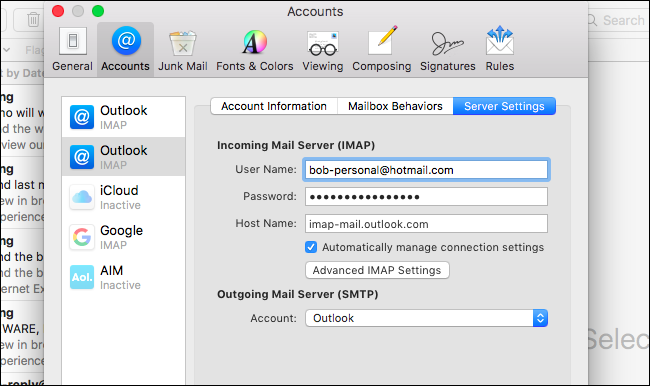Select the Google IMAP account
This screenshot has width=650, height=386.
(x=124, y=237)
